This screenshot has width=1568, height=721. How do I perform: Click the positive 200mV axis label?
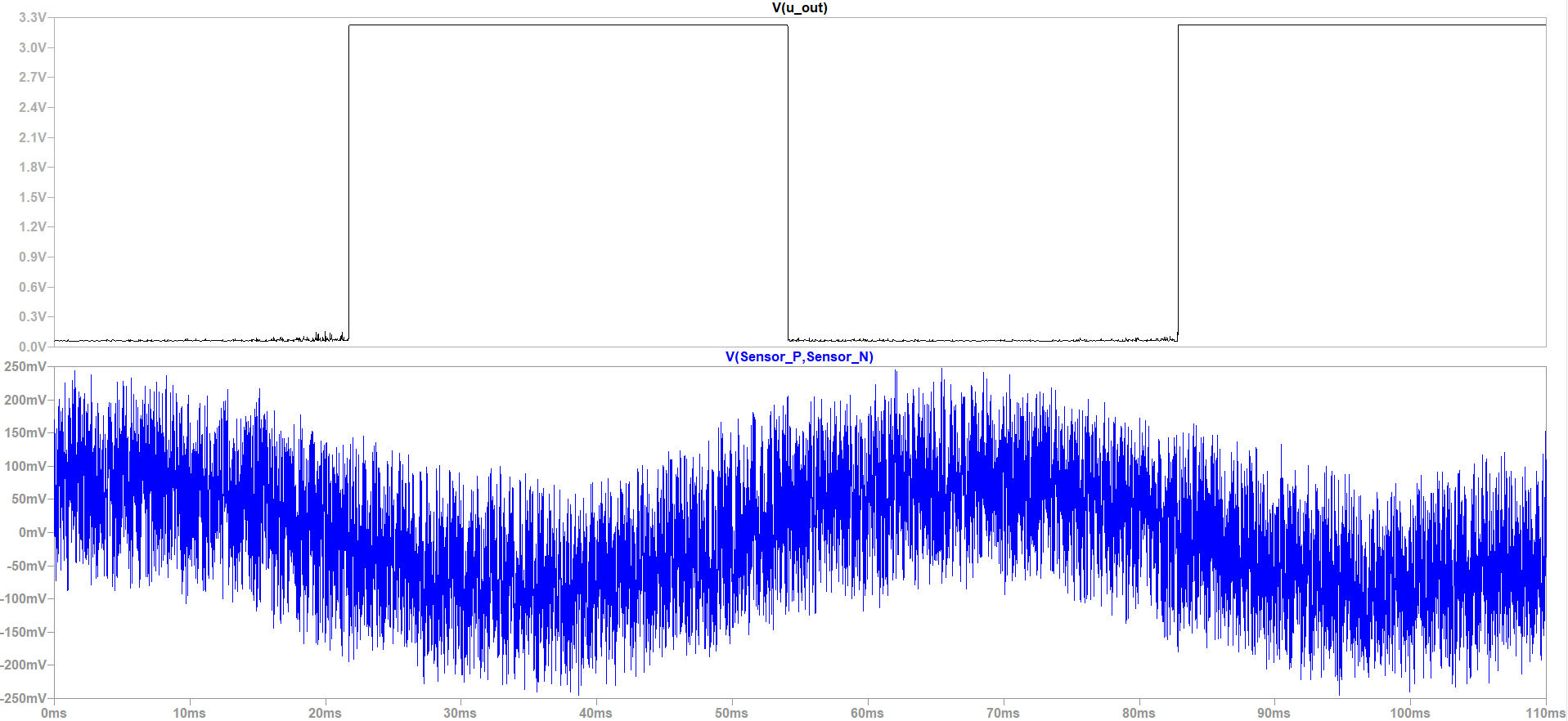coord(25,400)
